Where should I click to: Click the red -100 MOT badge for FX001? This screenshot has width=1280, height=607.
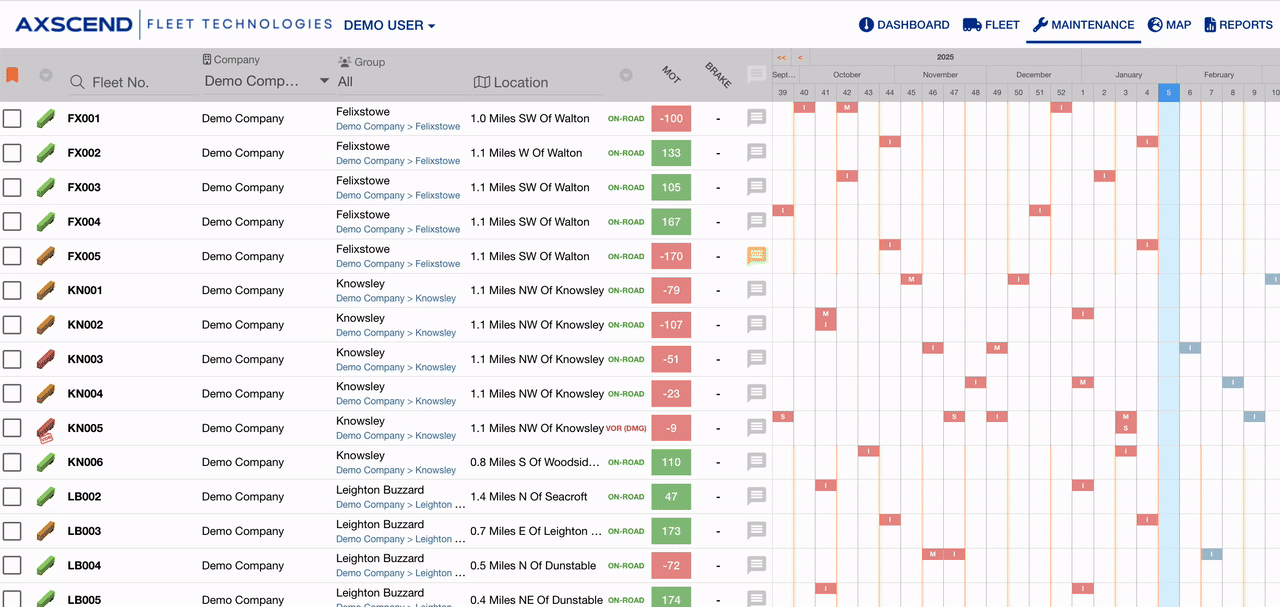[671, 118]
